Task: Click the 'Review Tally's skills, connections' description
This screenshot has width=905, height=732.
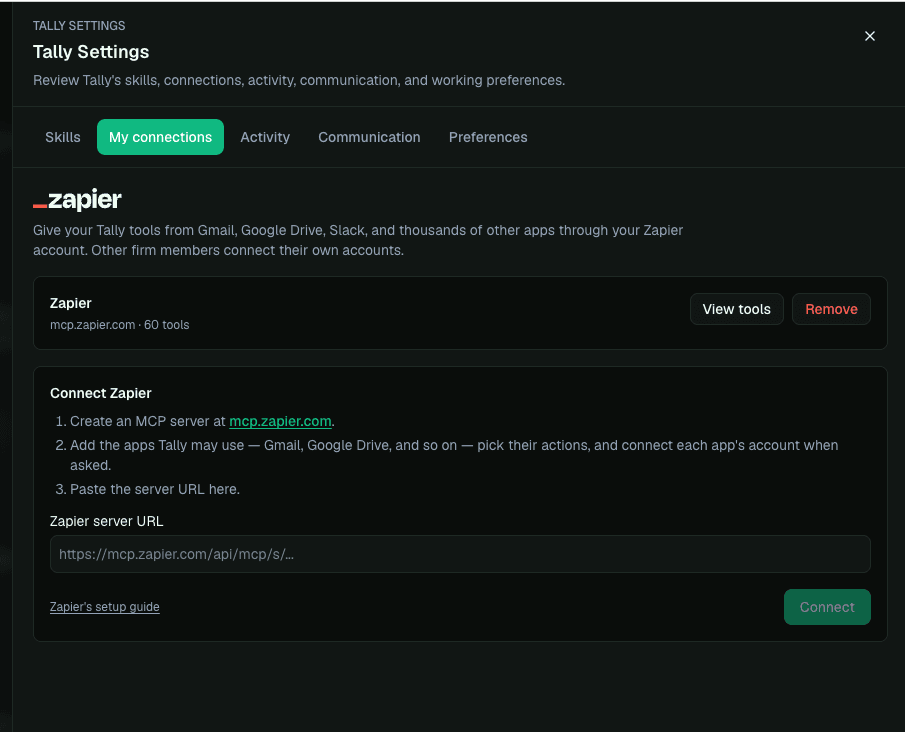Action: (299, 80)
